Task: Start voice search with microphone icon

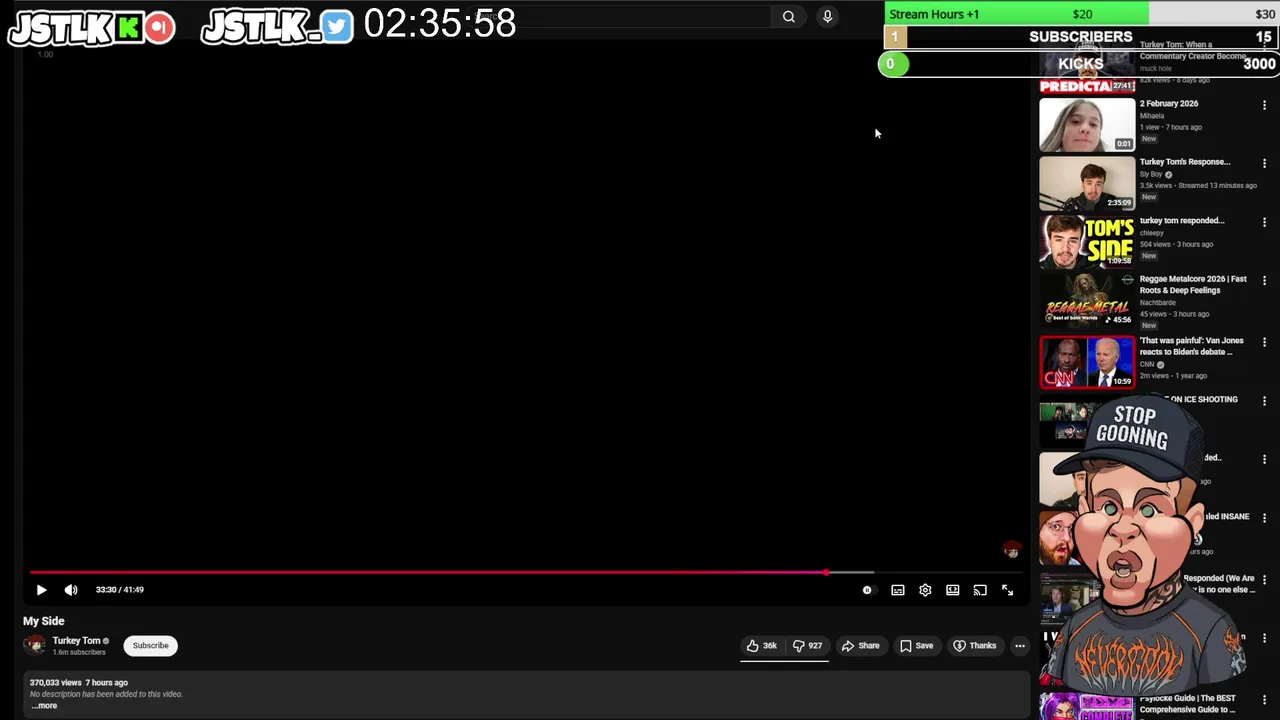Action: click(827, 16)
